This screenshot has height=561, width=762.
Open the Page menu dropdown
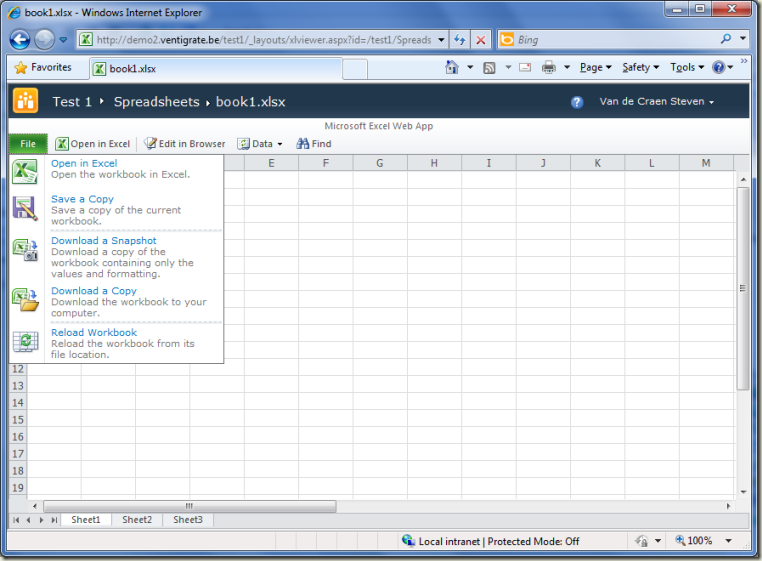[x=595, y=68]
